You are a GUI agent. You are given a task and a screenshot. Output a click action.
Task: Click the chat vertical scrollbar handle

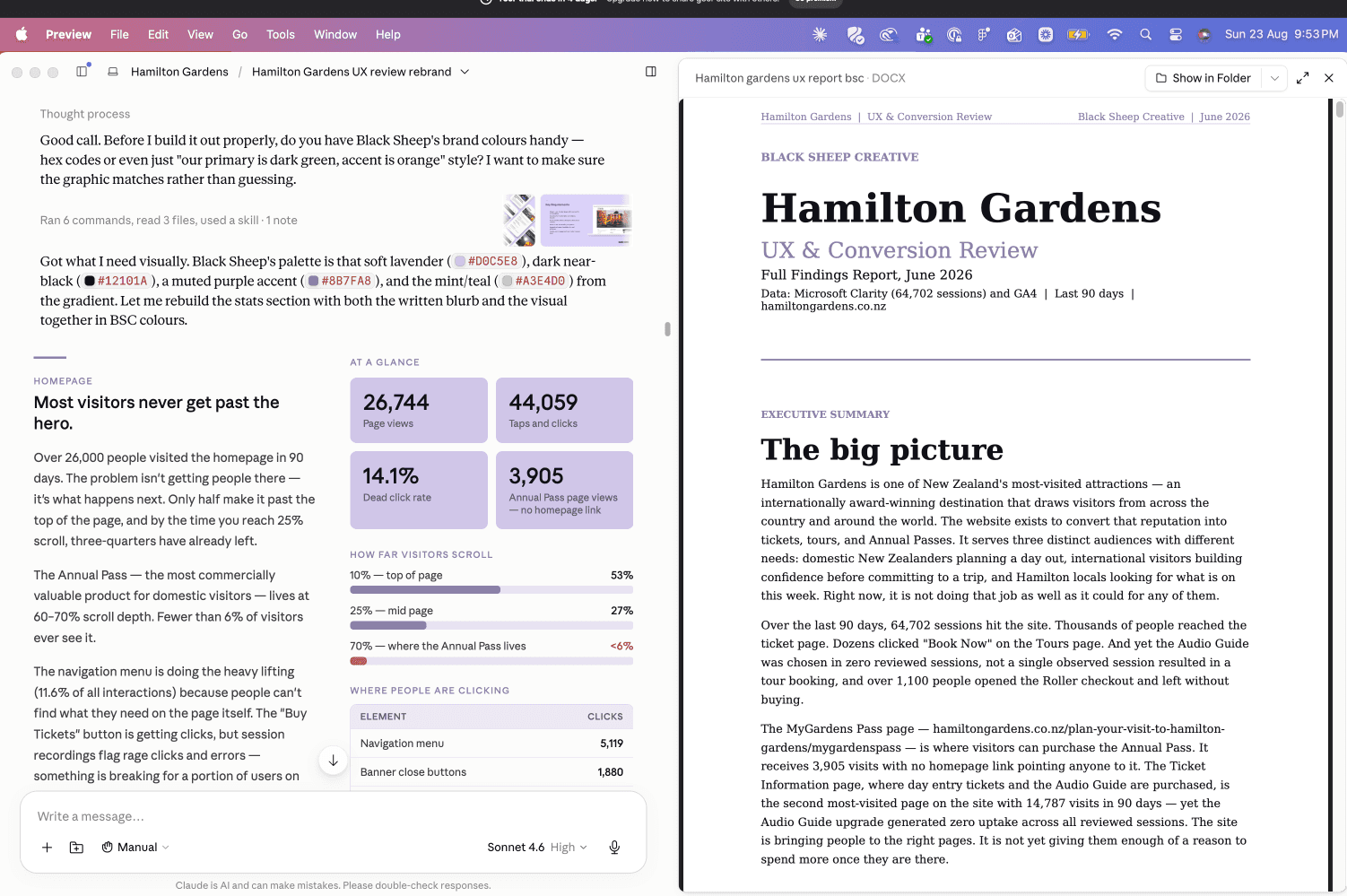click(x=667, y=329)
